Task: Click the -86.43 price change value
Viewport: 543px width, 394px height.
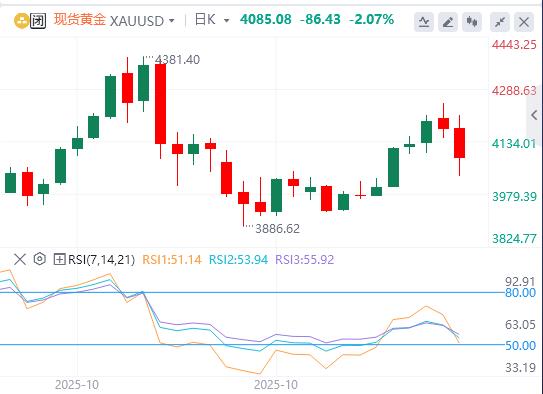Action: click(320, 19)
